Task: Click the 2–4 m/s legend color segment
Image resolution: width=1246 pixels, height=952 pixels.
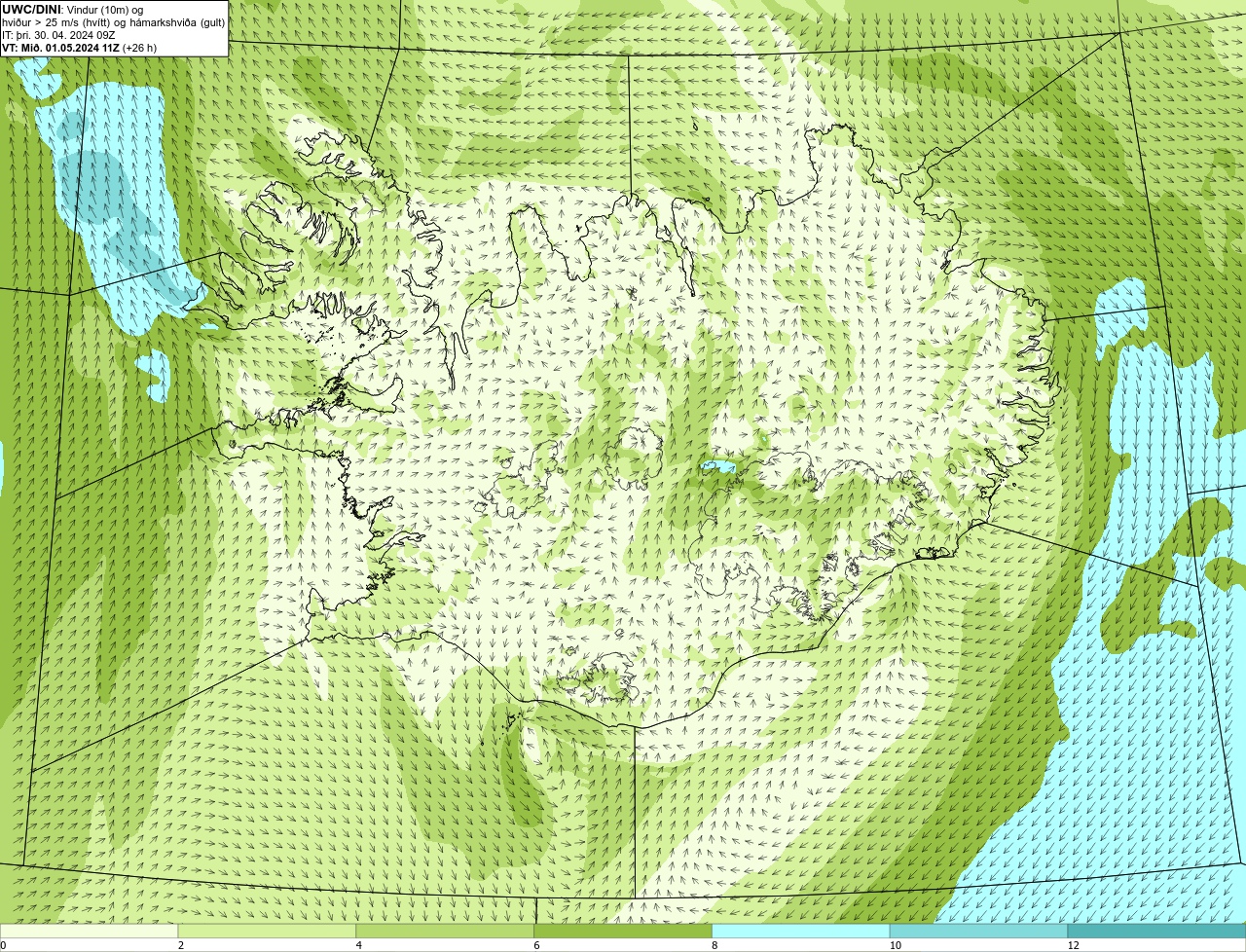Action: (268, 932)
